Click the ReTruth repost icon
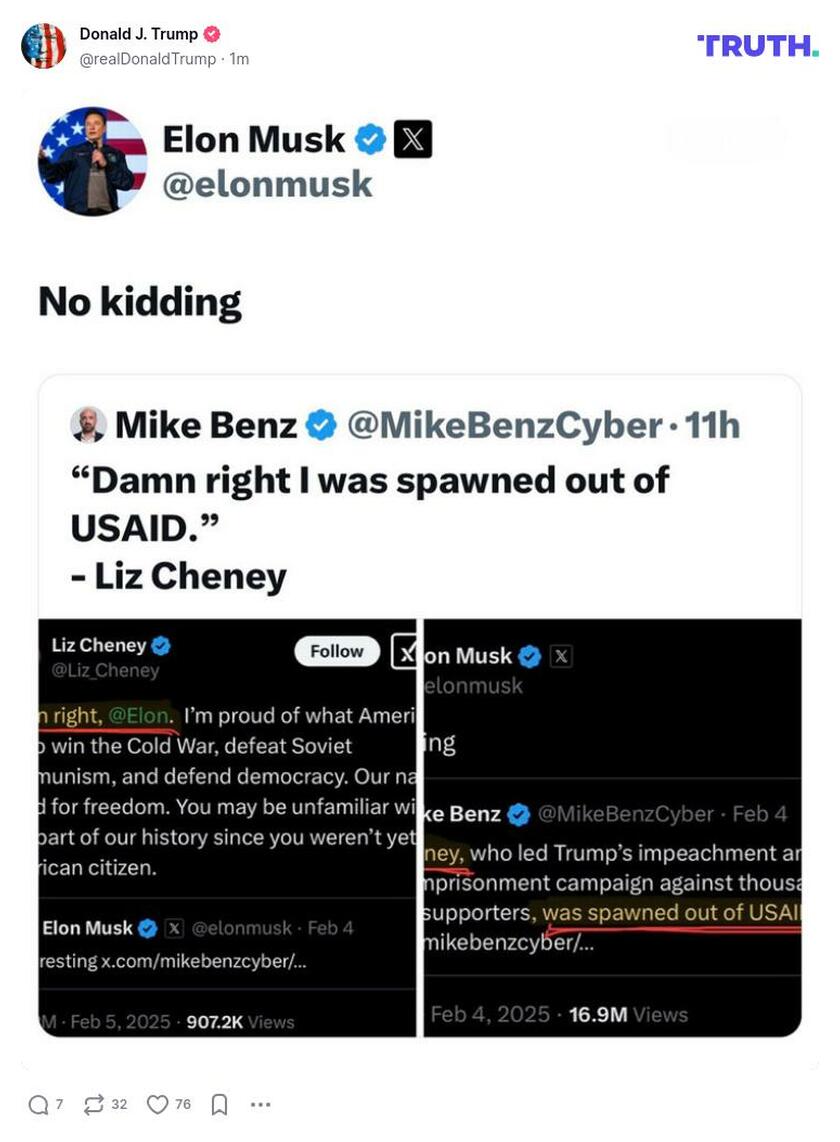 pos(94,1105)
